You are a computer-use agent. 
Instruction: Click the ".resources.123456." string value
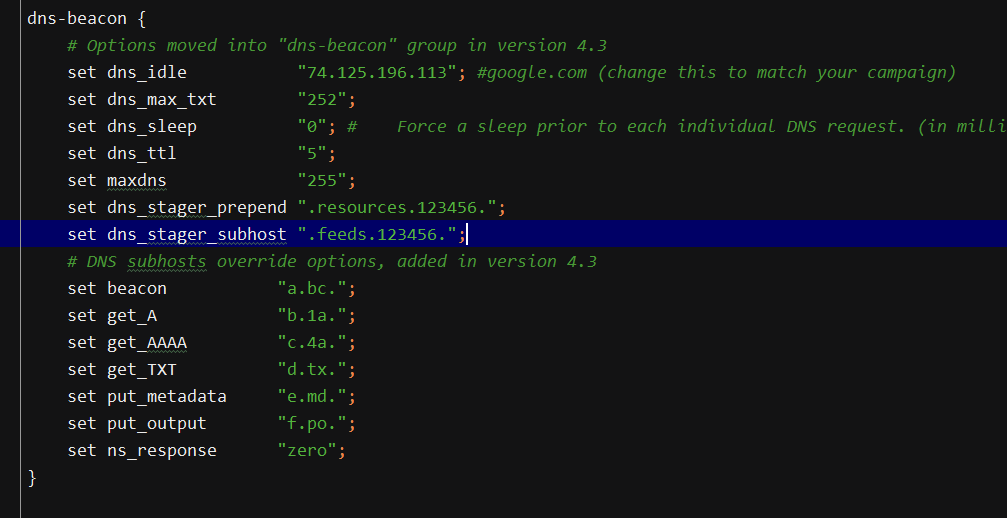tap(397, 207)
